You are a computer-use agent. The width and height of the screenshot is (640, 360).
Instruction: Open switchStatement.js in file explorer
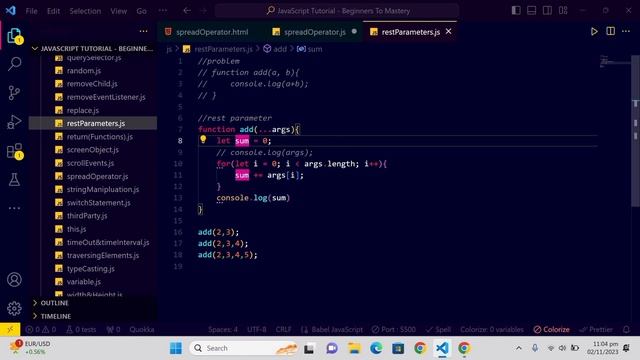(x=98, y=203)
